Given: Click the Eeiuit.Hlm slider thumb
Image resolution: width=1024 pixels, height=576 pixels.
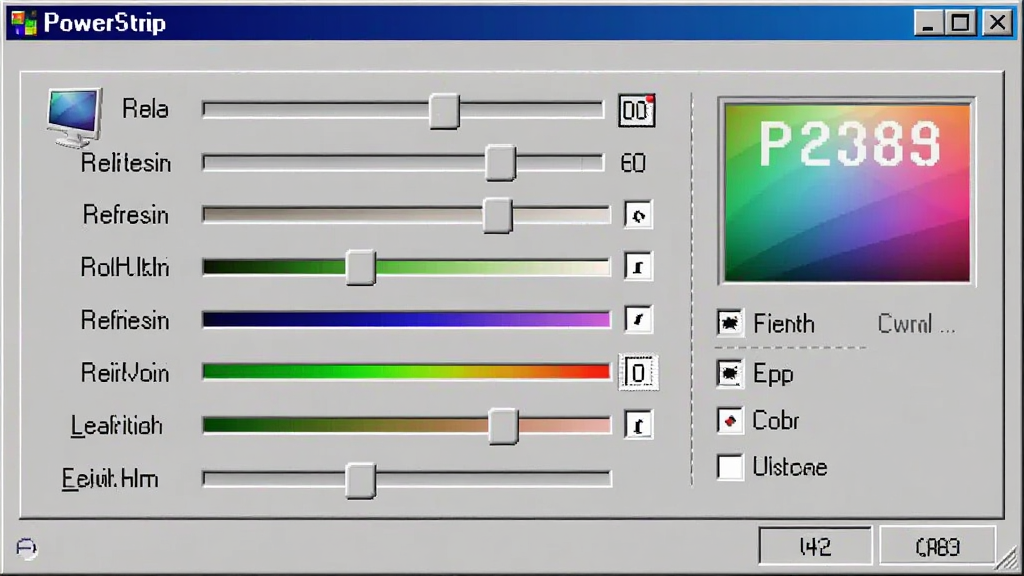Looking at the screenshot, I should pos(360,481).
